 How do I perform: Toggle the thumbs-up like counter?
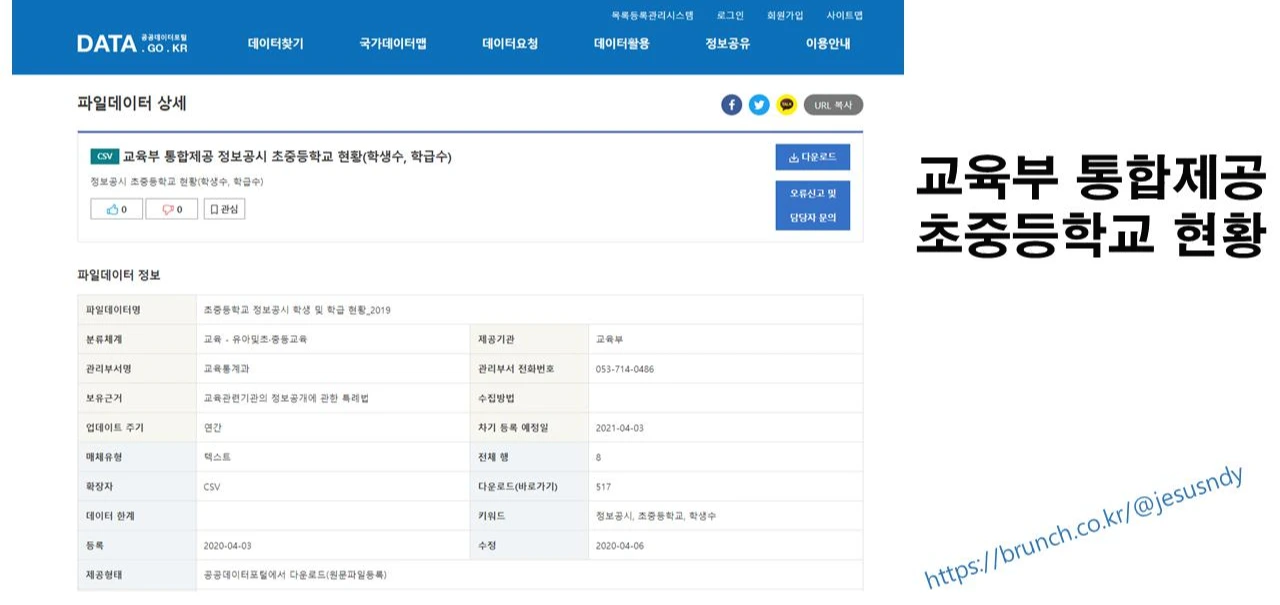pyautogui.click(x=116, y=208)
